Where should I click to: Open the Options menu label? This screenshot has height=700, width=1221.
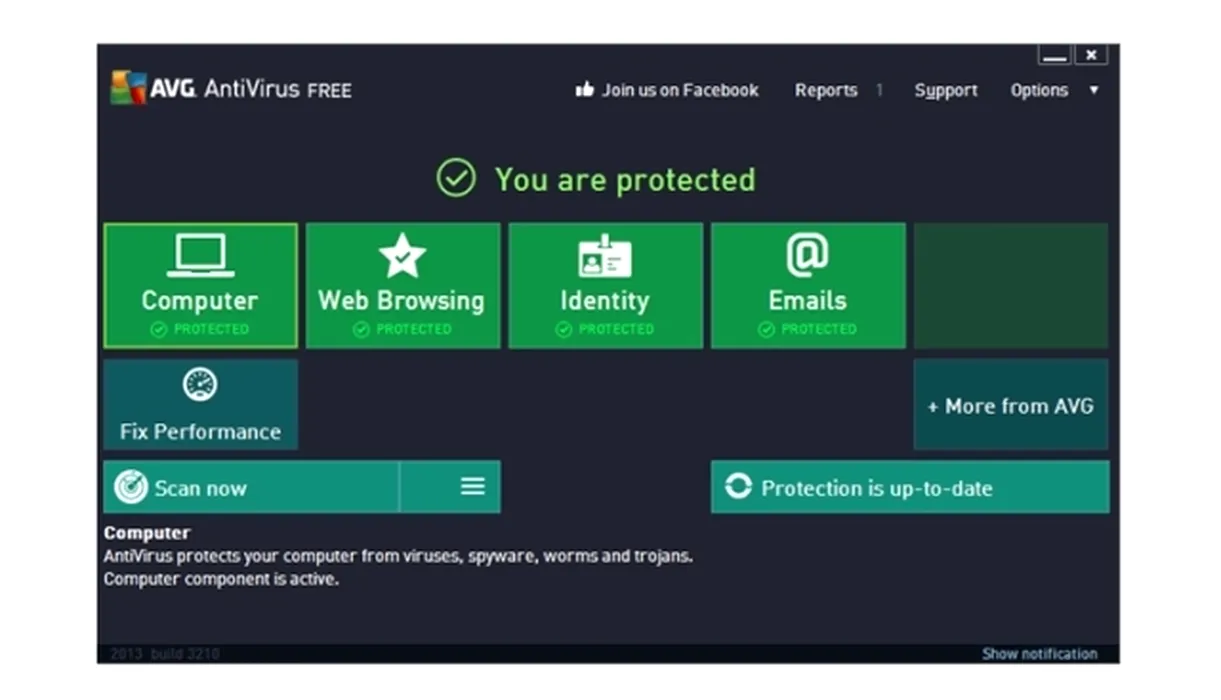tap(1039, 90)
